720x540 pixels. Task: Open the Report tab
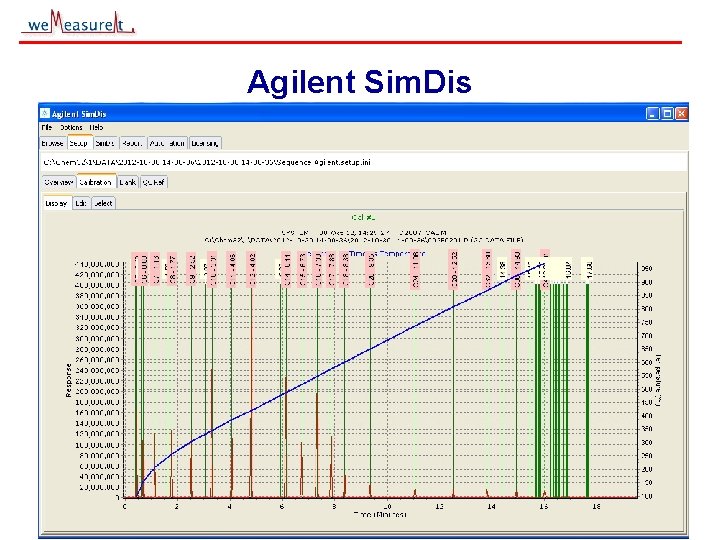(132, 143)
